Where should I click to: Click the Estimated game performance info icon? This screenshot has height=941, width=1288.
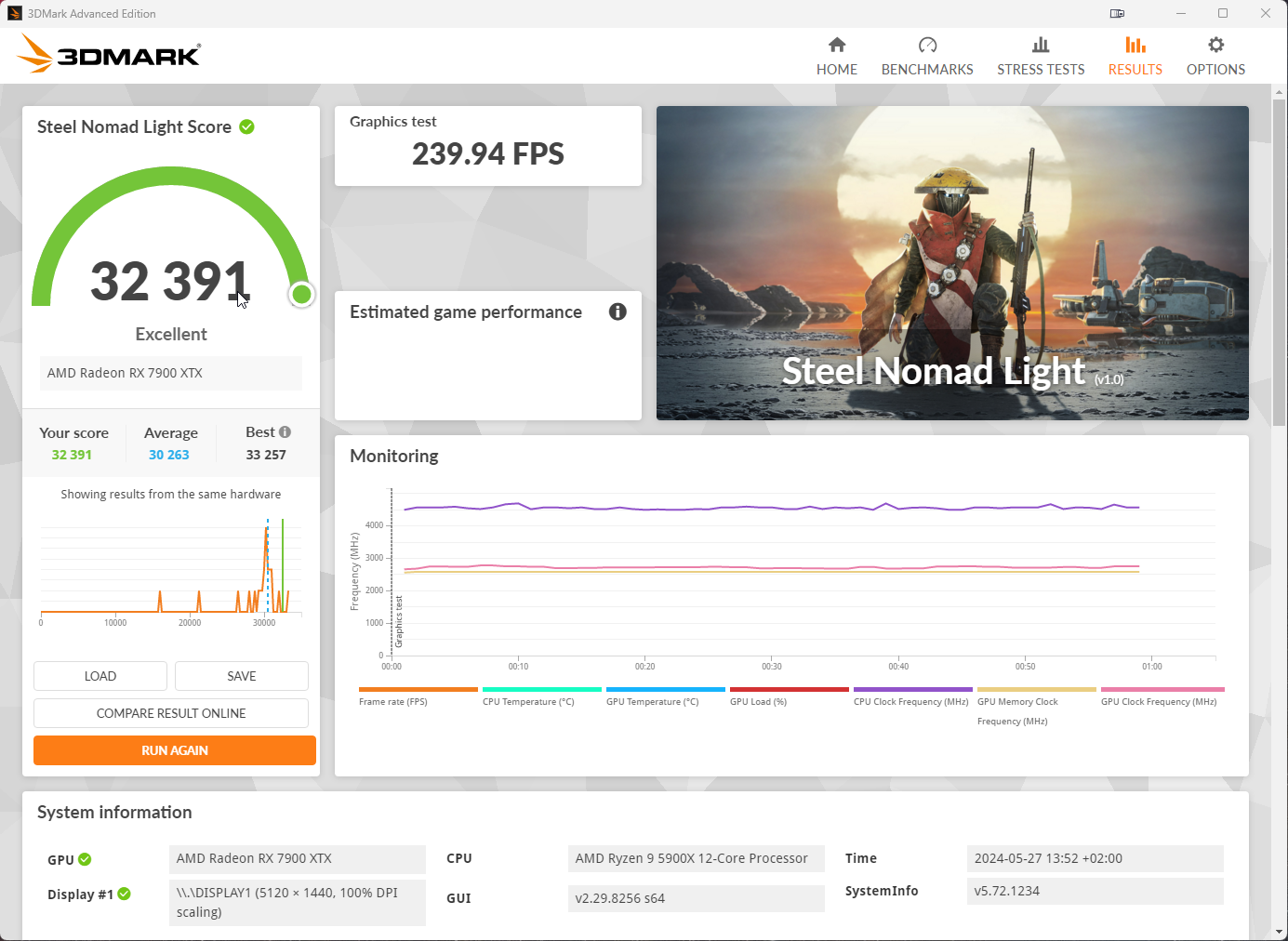[617, 311]
